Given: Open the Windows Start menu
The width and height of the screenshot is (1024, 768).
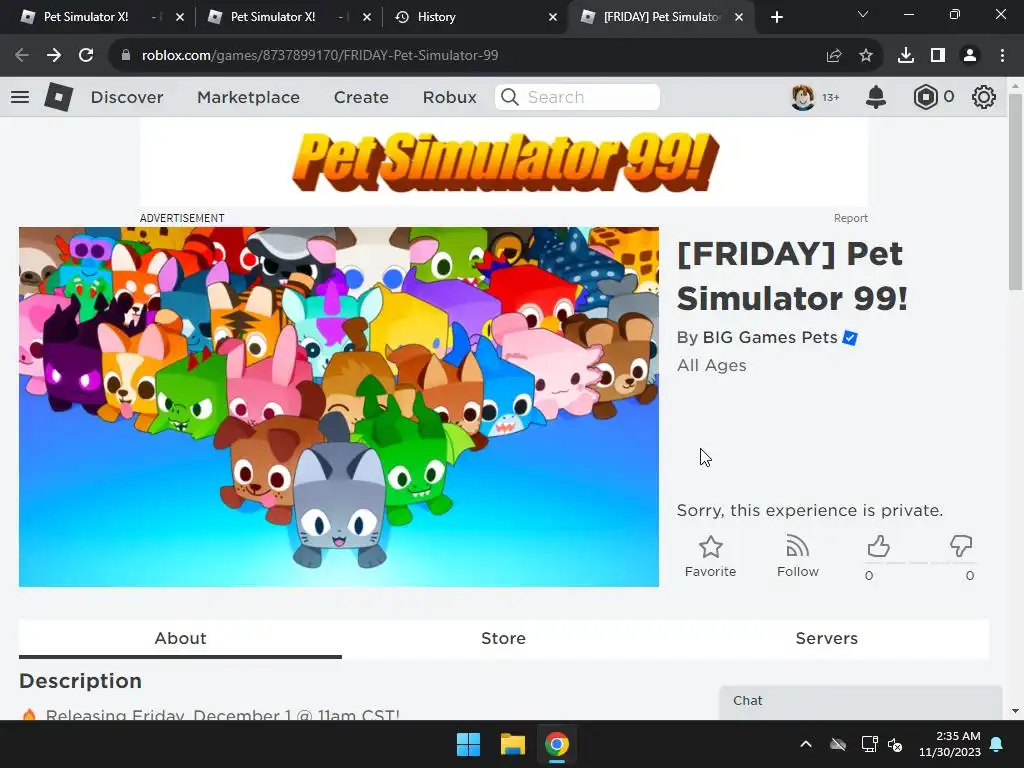Looking at the screenshot, I should click(x=468, y=744).
